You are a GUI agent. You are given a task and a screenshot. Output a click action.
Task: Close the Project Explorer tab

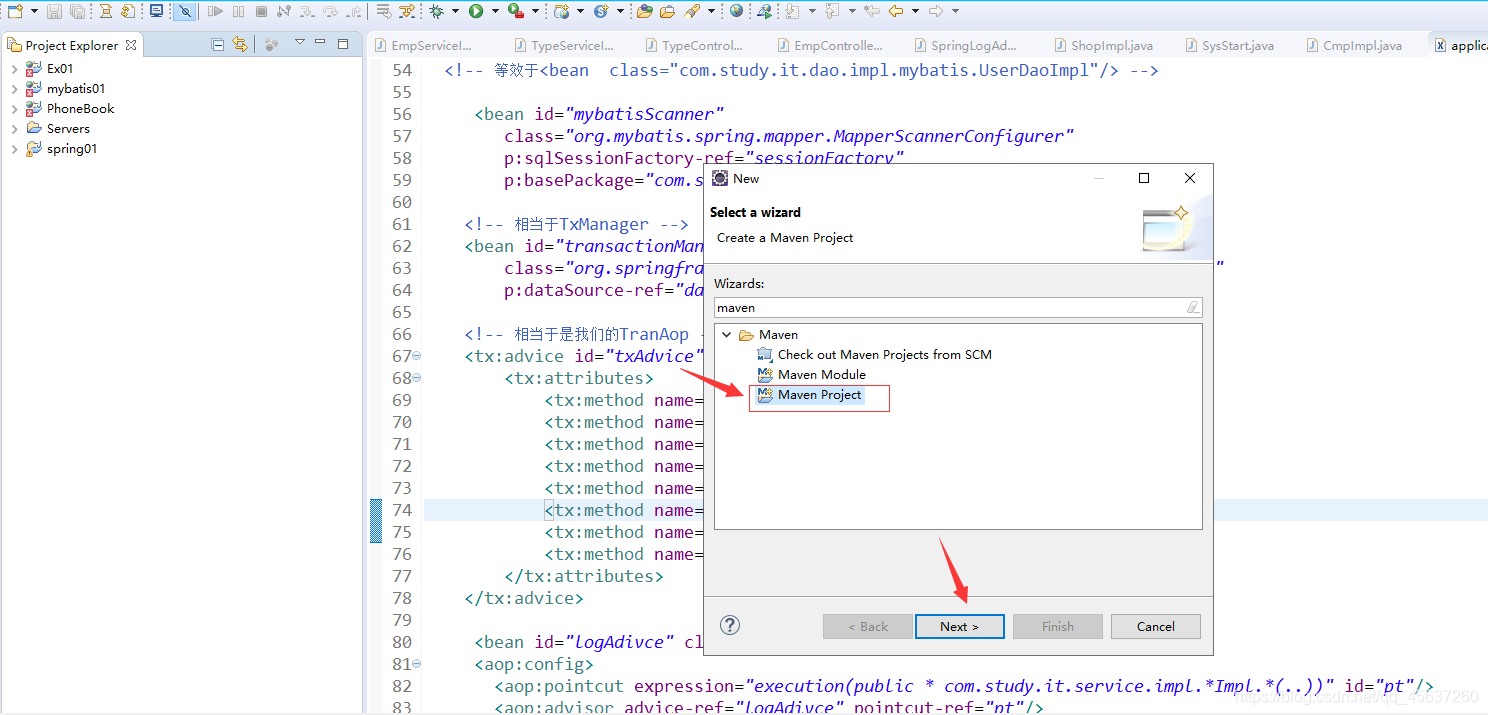131,45
